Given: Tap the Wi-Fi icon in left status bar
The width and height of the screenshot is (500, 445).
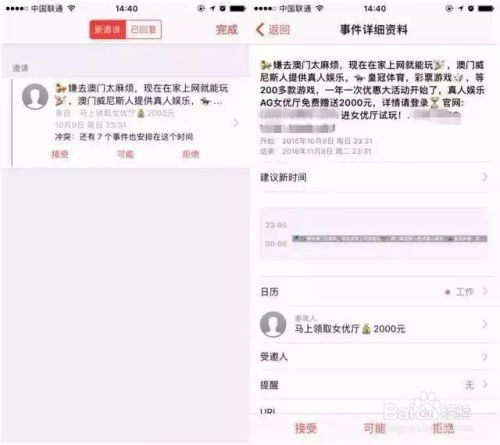Looking at the screenshot, I should [x=71, y=8].
